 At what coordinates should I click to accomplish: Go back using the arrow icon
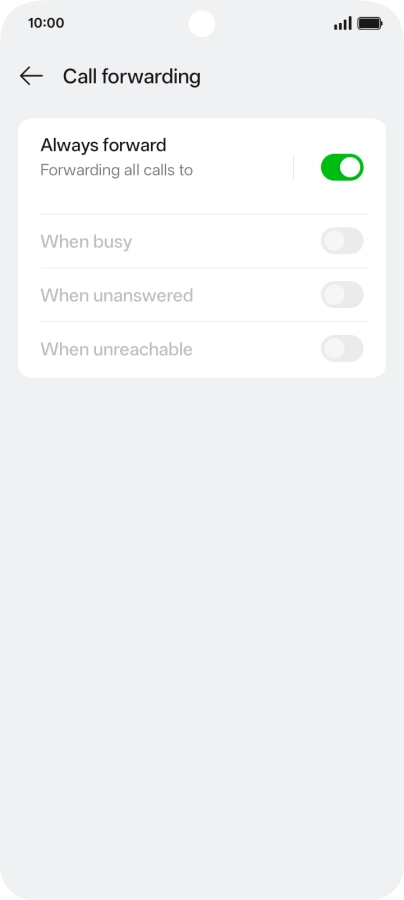click(x=31, y=76)
